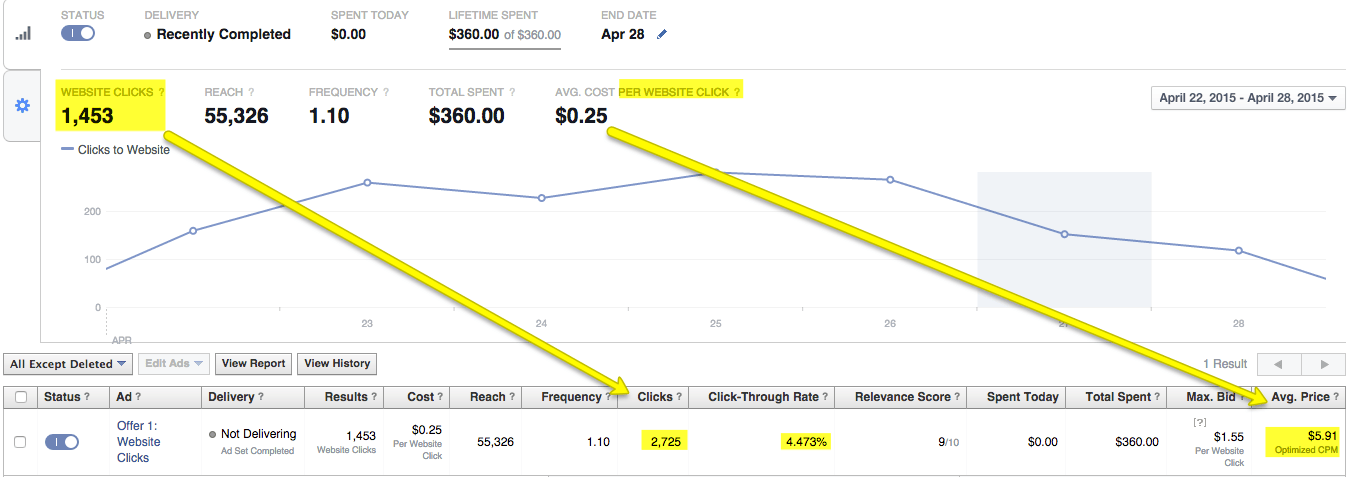This screenshot has width=1349, height=477.
Task: Open the ad set settings gear icon
Action: click(22, 106)
